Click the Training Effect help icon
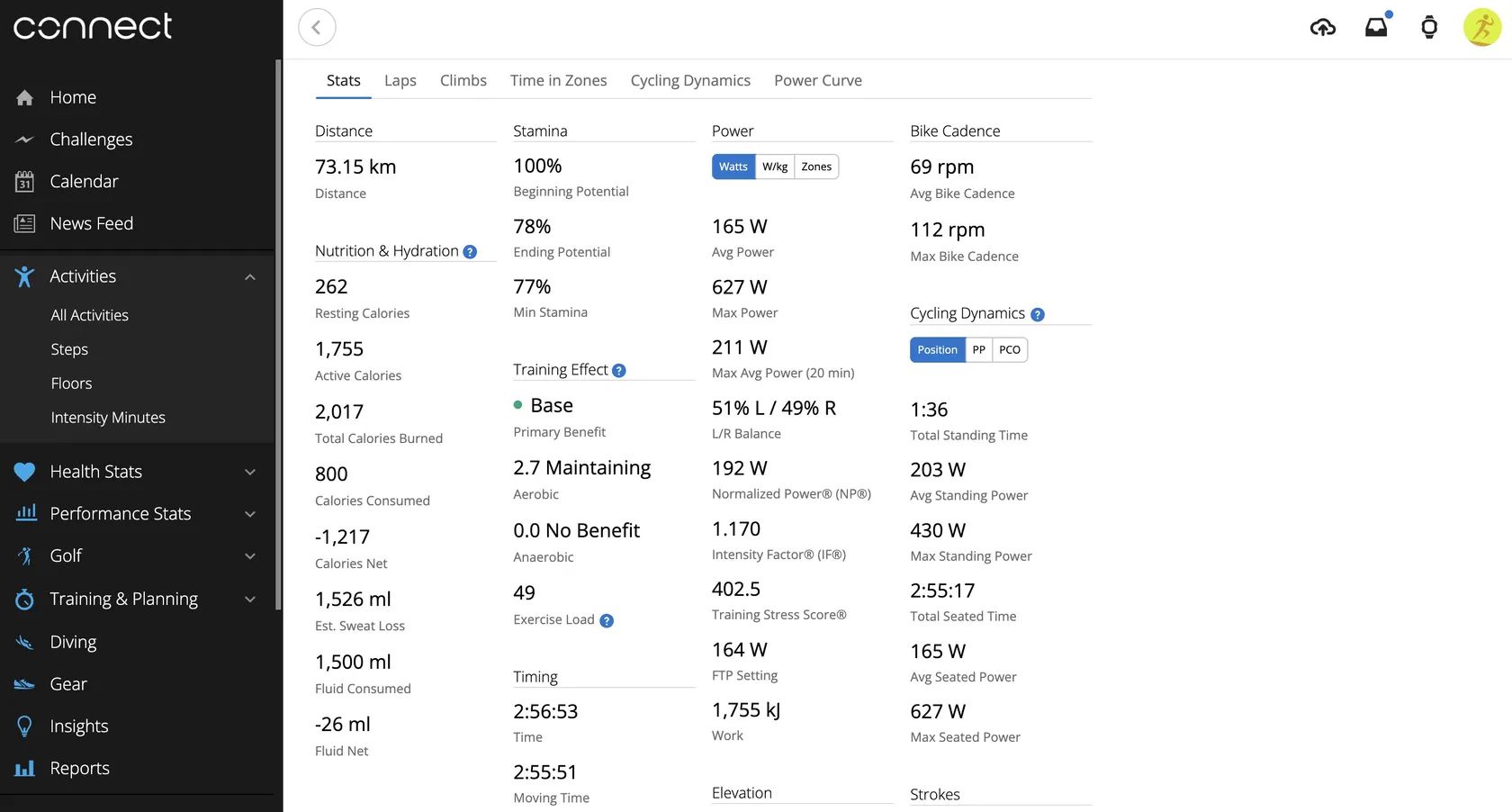 click(x=619, y=371)
